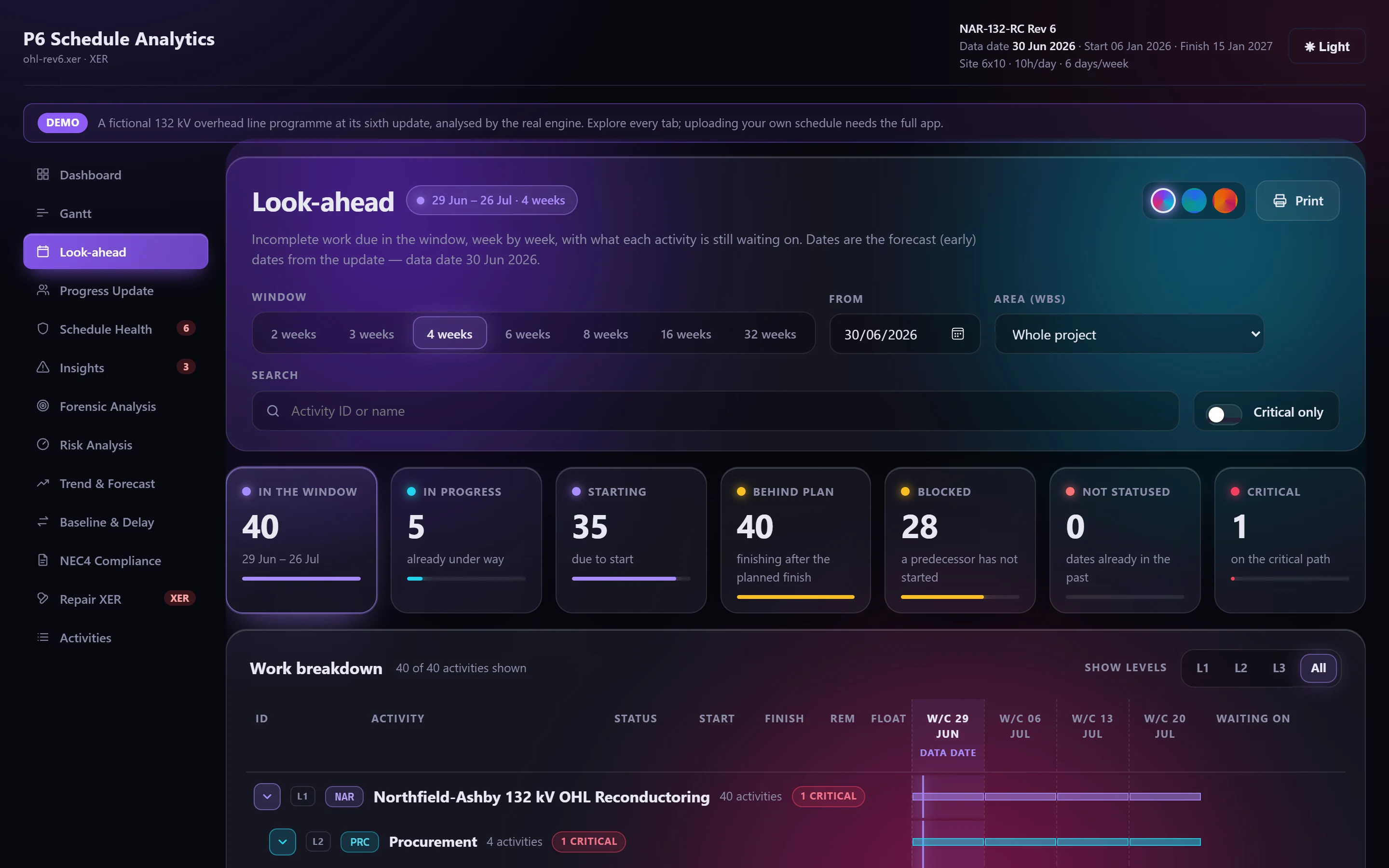The image size is (1389, 868).
Task: Open Schedule Health from sidebar
Action: 115,328
